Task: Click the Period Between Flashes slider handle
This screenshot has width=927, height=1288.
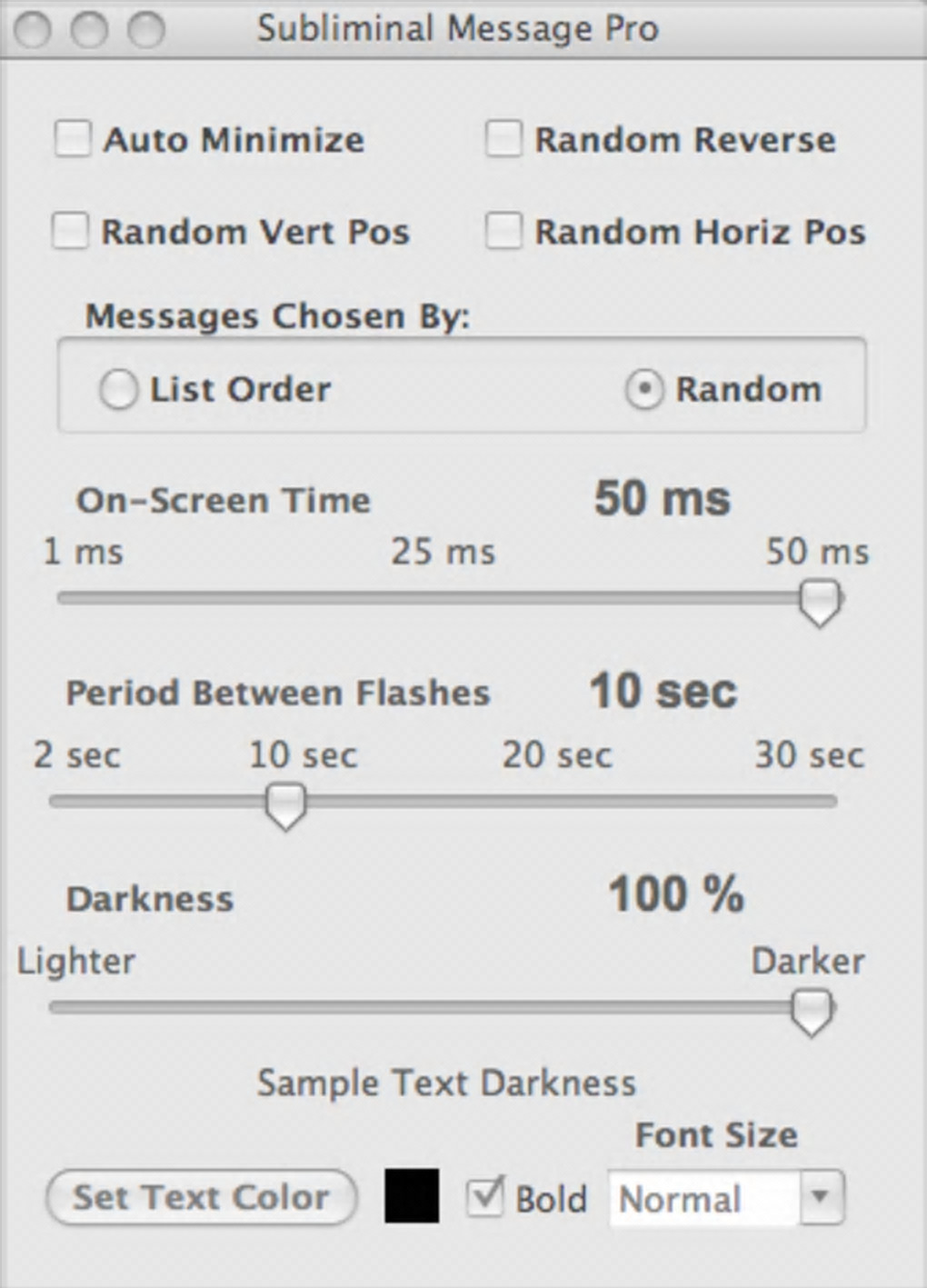Action: point(286,804)
